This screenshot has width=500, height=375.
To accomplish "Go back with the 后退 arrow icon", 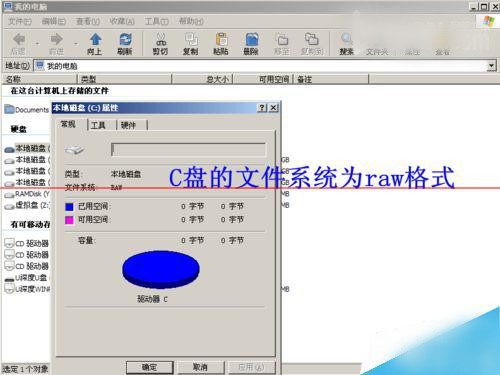I will [19, 39].
